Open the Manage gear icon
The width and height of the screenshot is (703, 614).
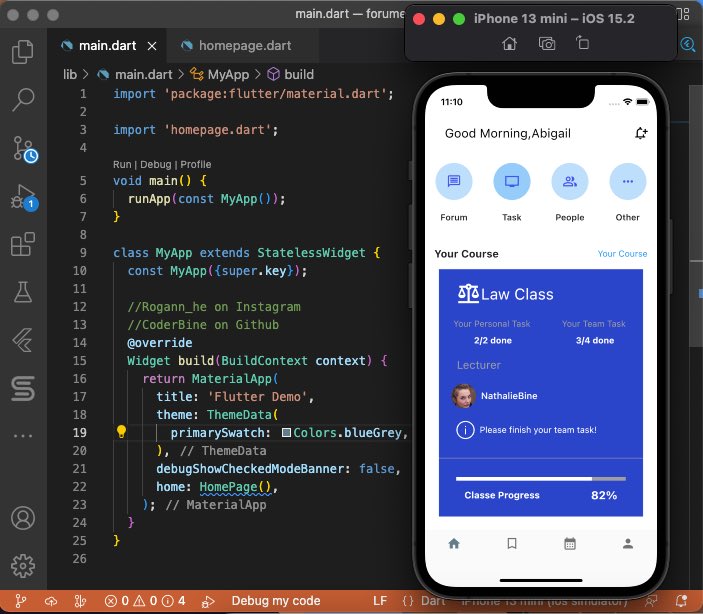[22, 566]
